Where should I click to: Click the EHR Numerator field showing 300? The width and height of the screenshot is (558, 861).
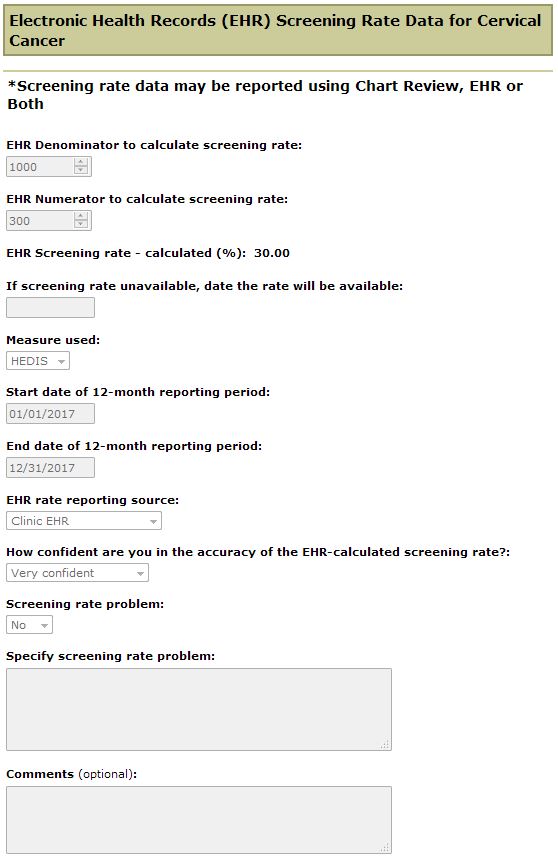(49, 221)
